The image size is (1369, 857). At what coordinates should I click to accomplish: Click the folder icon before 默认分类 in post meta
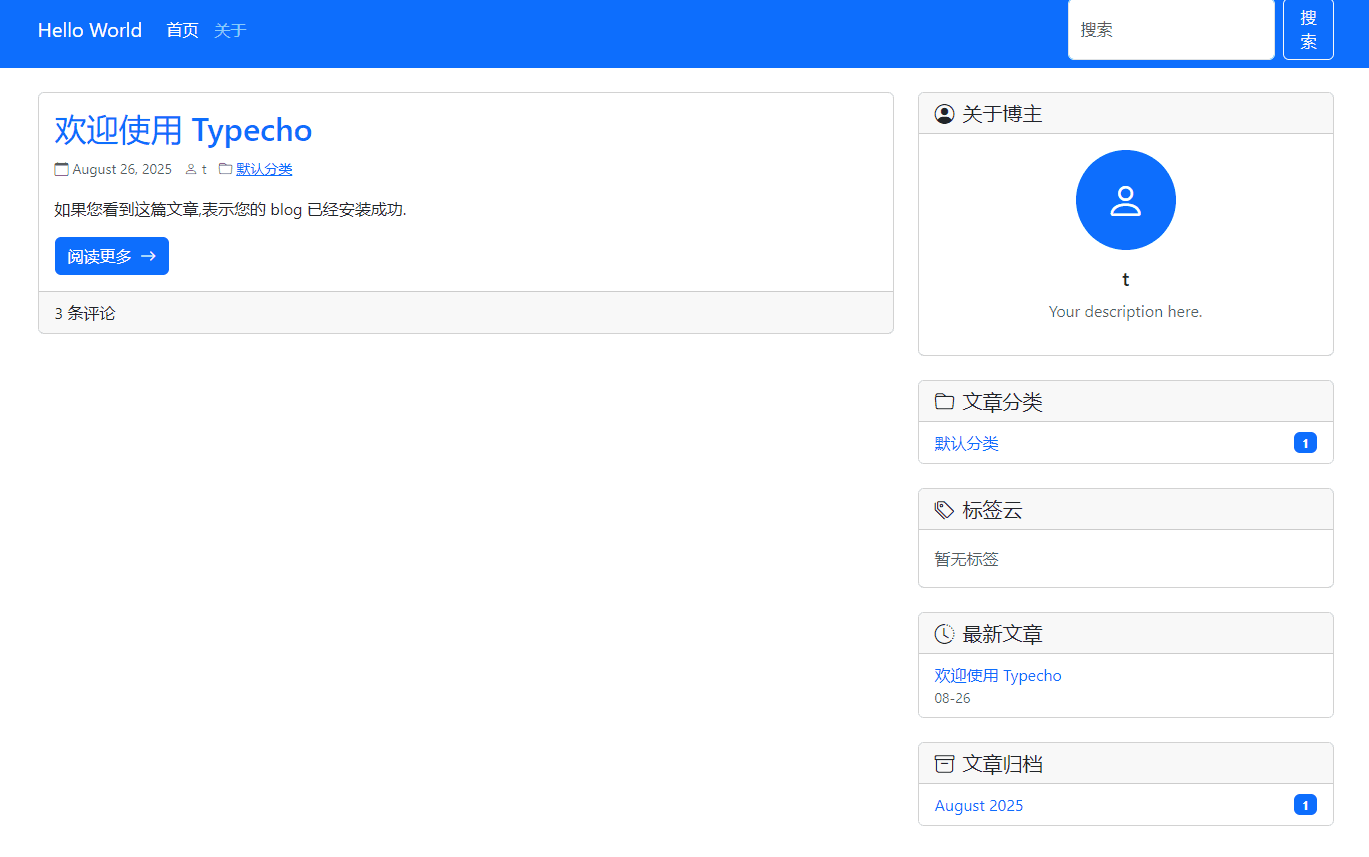coord(225,169)
